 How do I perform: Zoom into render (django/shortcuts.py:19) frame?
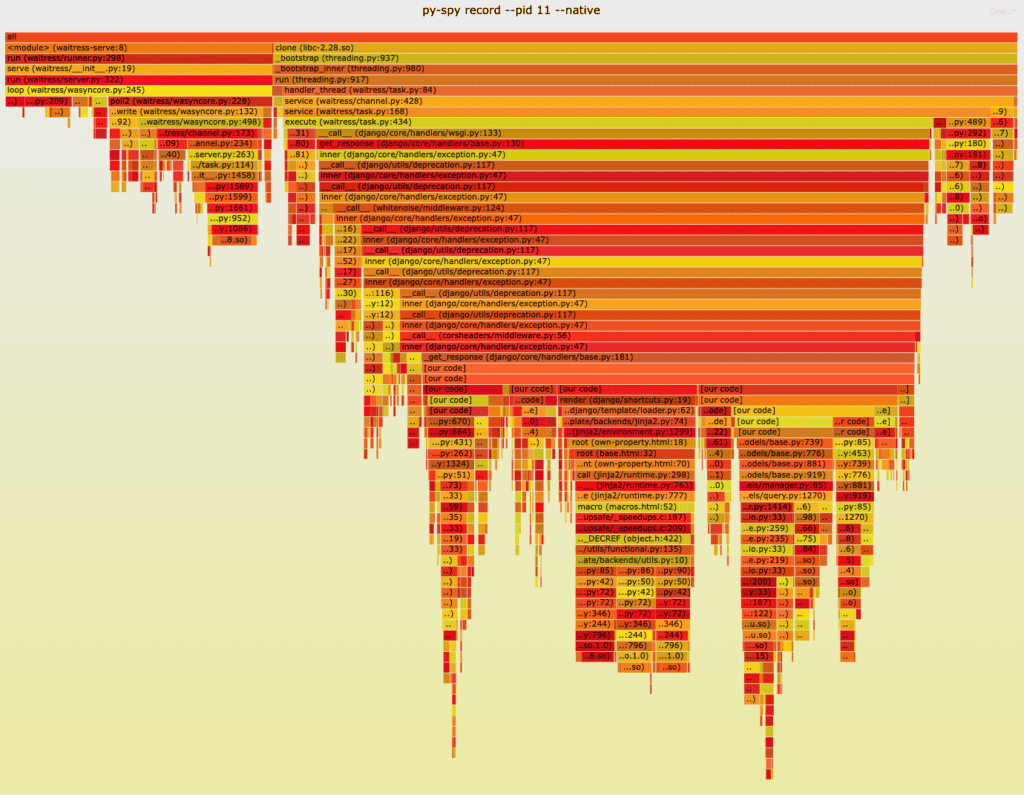pos(627,400)
